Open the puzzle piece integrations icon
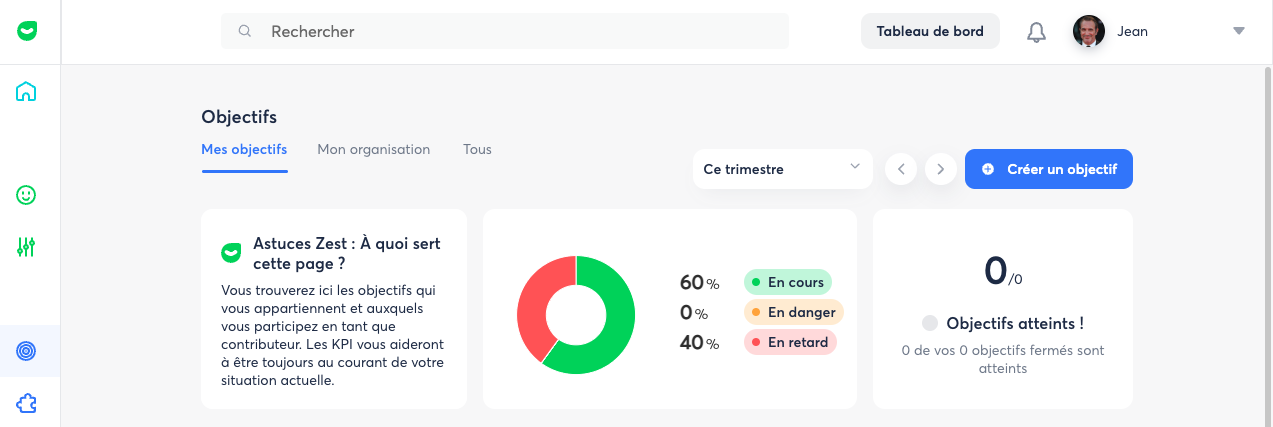Viewport: 1273px width, 427px height. [x=27, y=403]
